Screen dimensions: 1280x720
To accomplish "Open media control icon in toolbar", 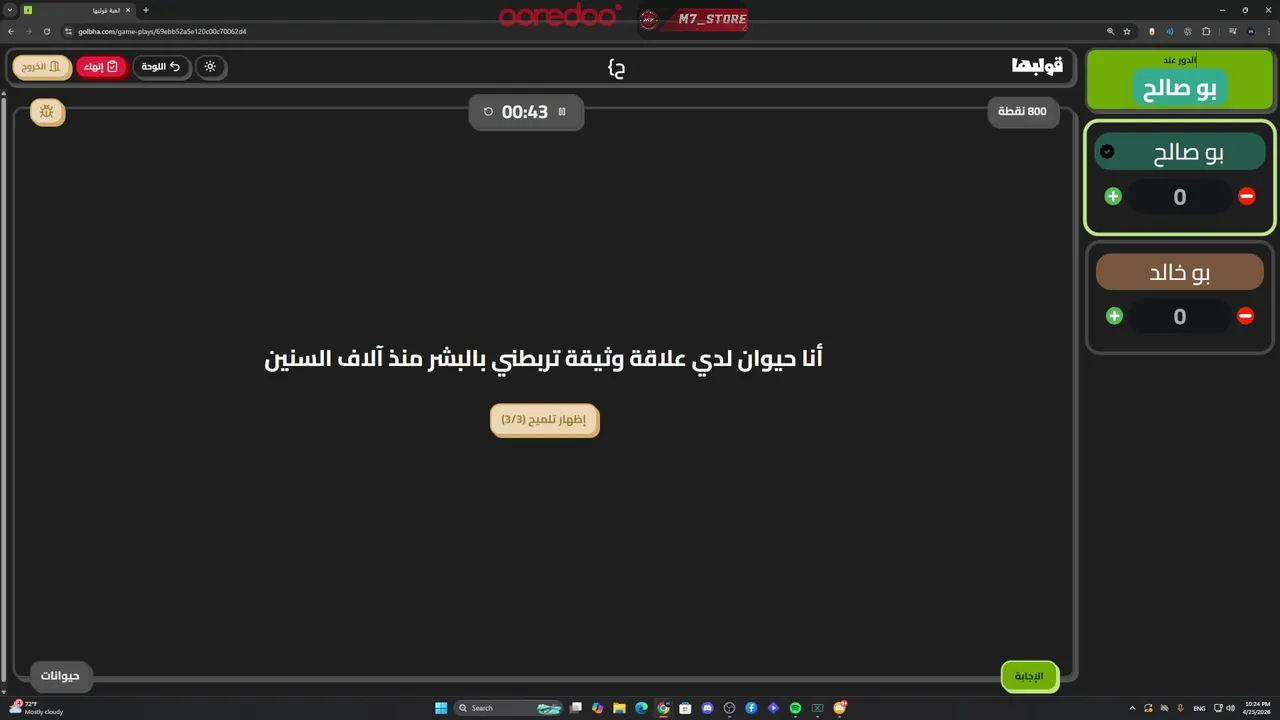I will [x=1233, y=31].
